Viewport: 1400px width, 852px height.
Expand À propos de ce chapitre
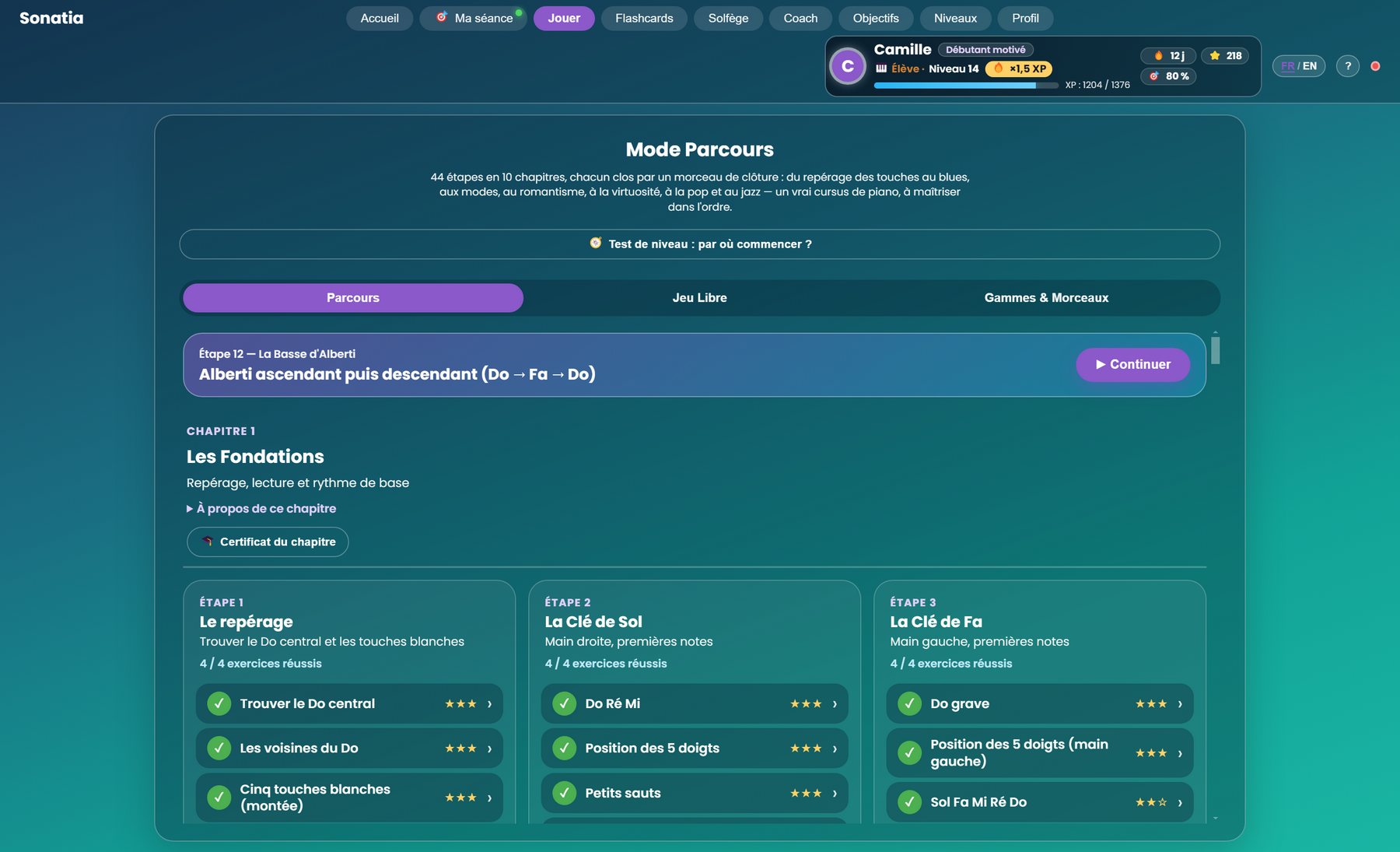[261, 509]
